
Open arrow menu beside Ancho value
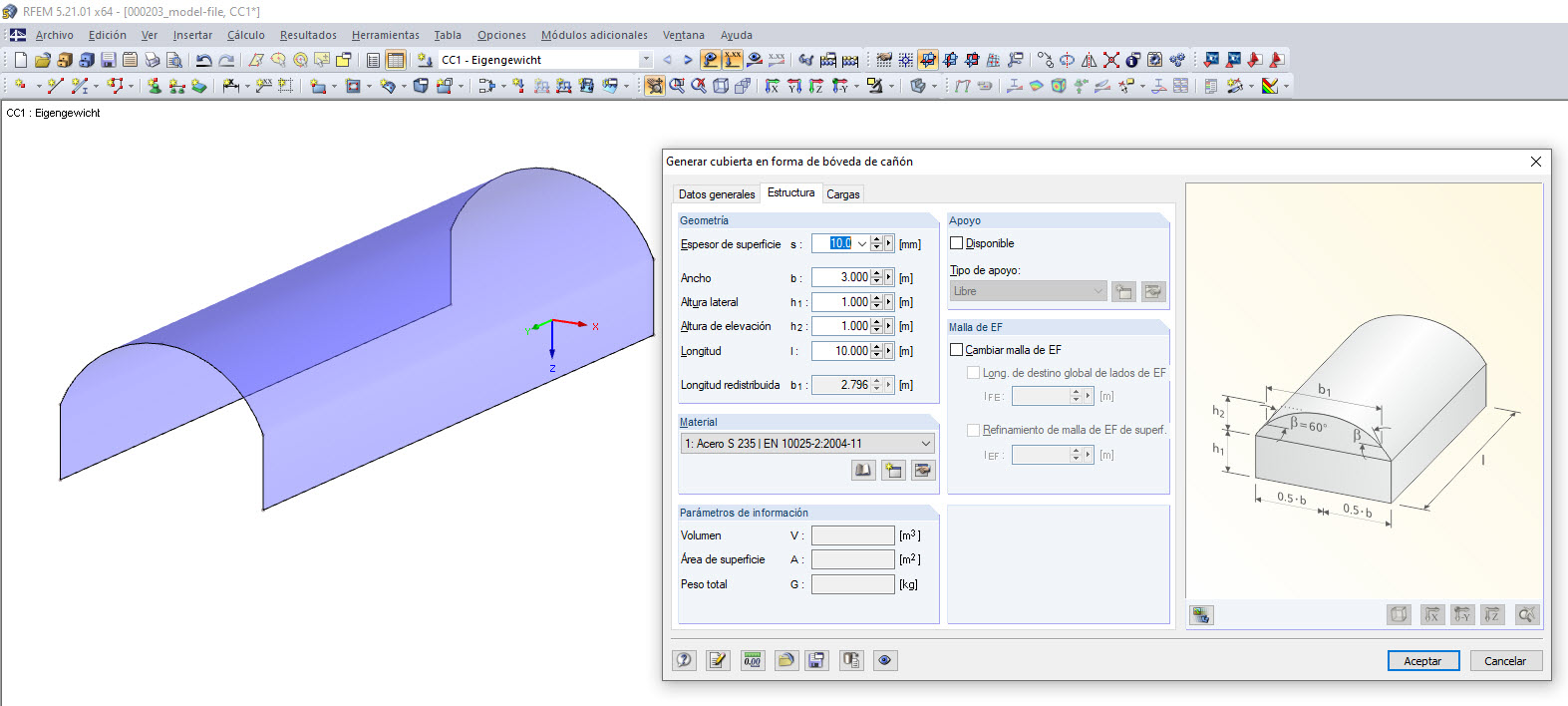pyautogui.click(x=889, y=277)
